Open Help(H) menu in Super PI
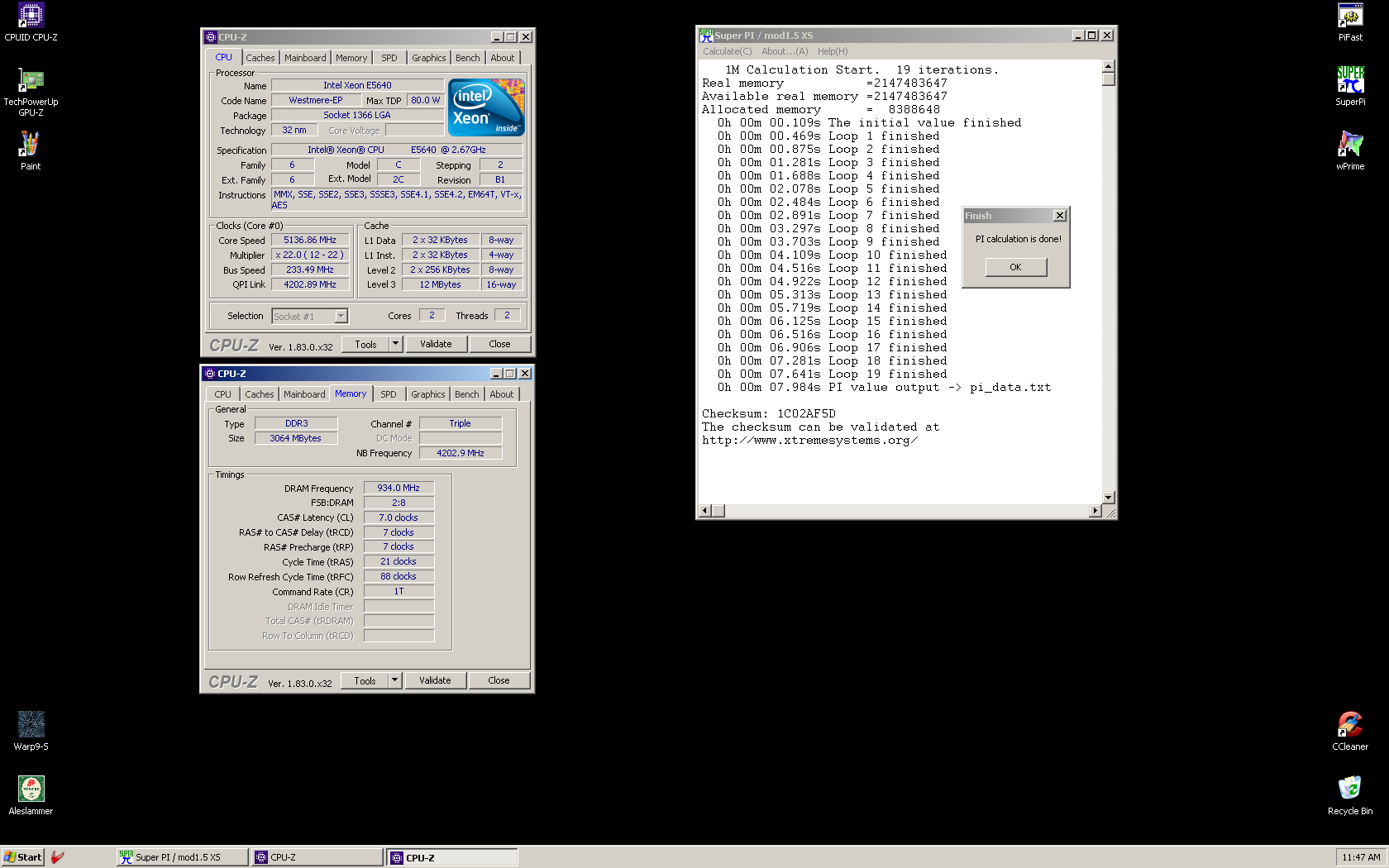Image resolution: width=1389 pixels, height=868 pixels. 833,51
